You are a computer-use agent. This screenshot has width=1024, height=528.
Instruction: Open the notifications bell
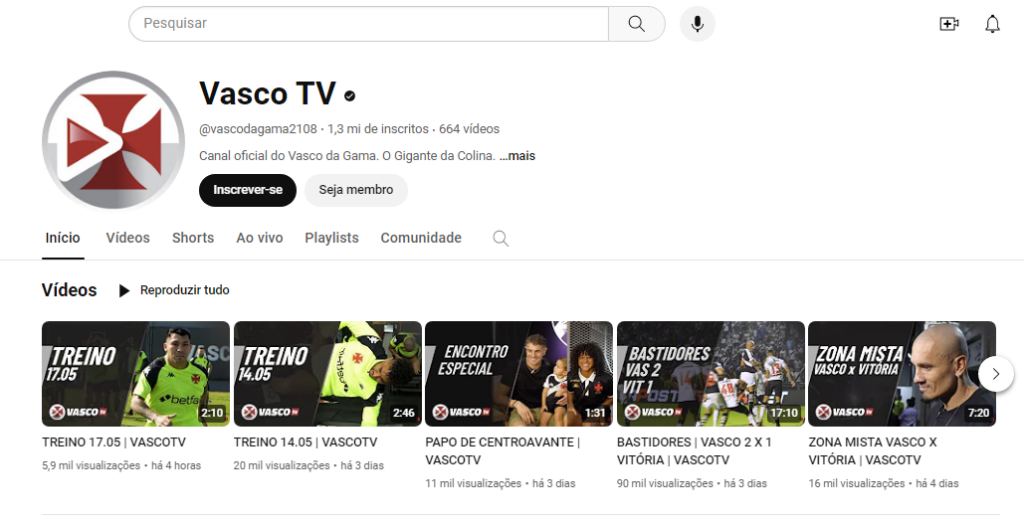tap(992, 24)
